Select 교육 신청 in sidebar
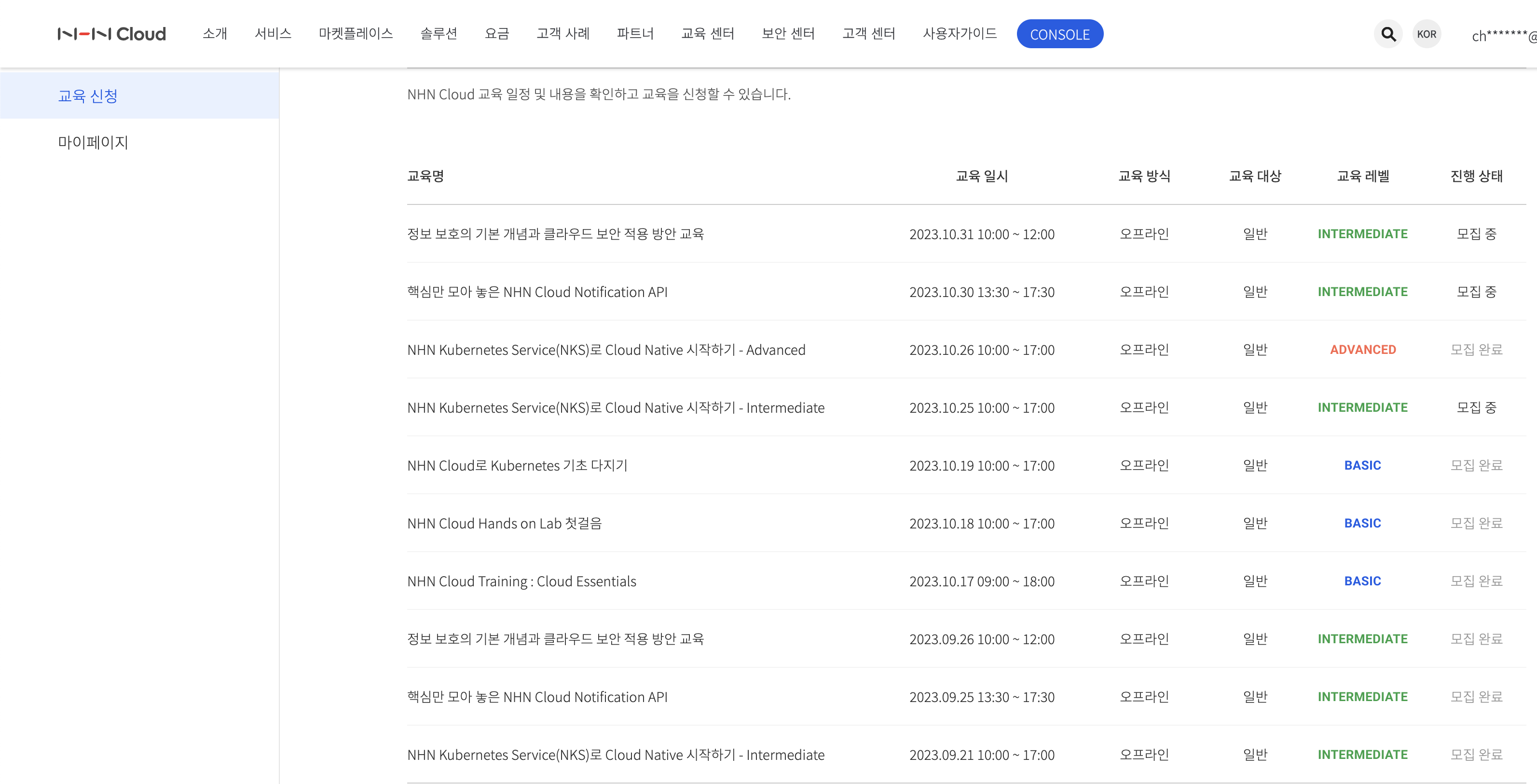1537x784 pixels. 88,95
